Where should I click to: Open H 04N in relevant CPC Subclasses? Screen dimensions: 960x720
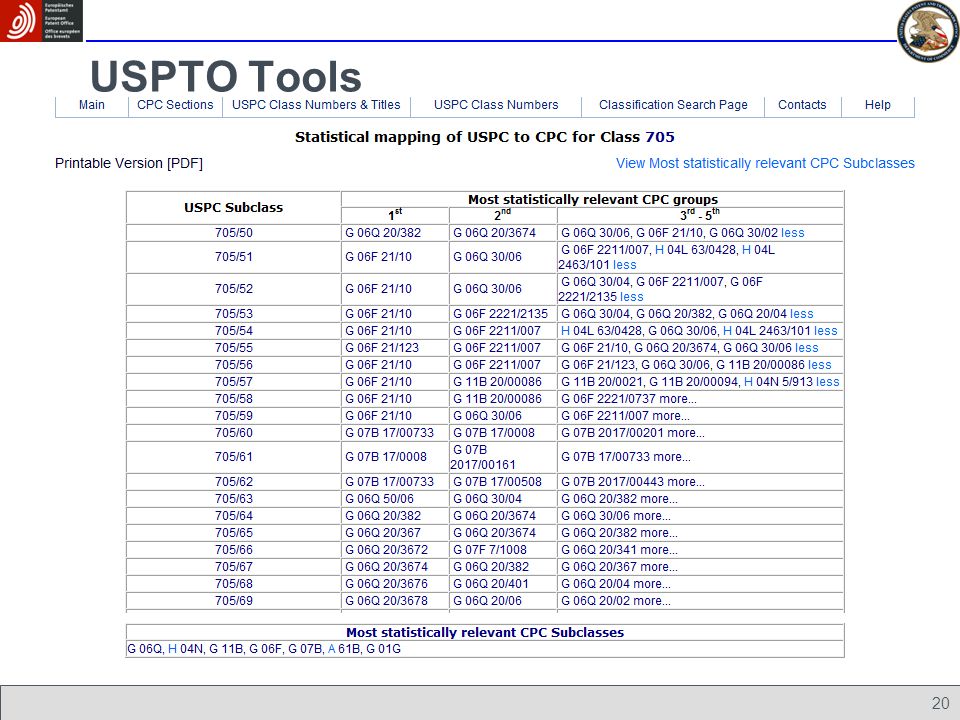186,649
